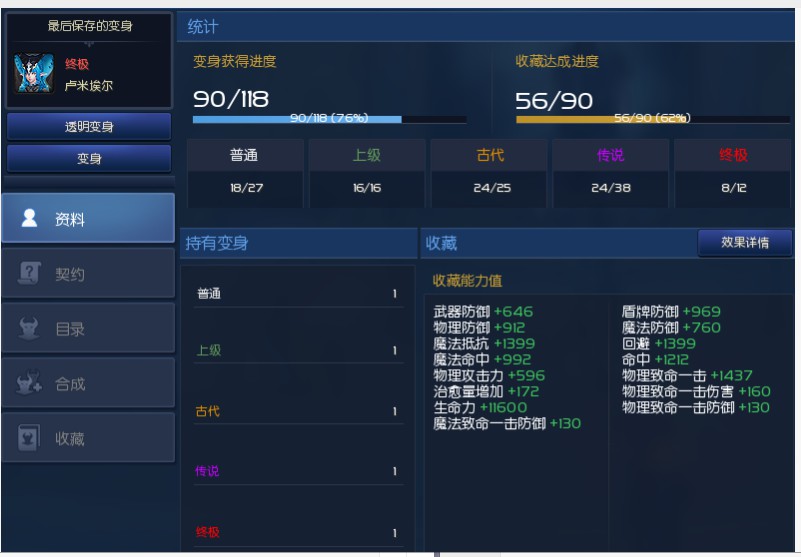Expand the 传说 row in 持有变身 list
The image size is (801, 557).
pyautogui.click(x=298, y=471)
